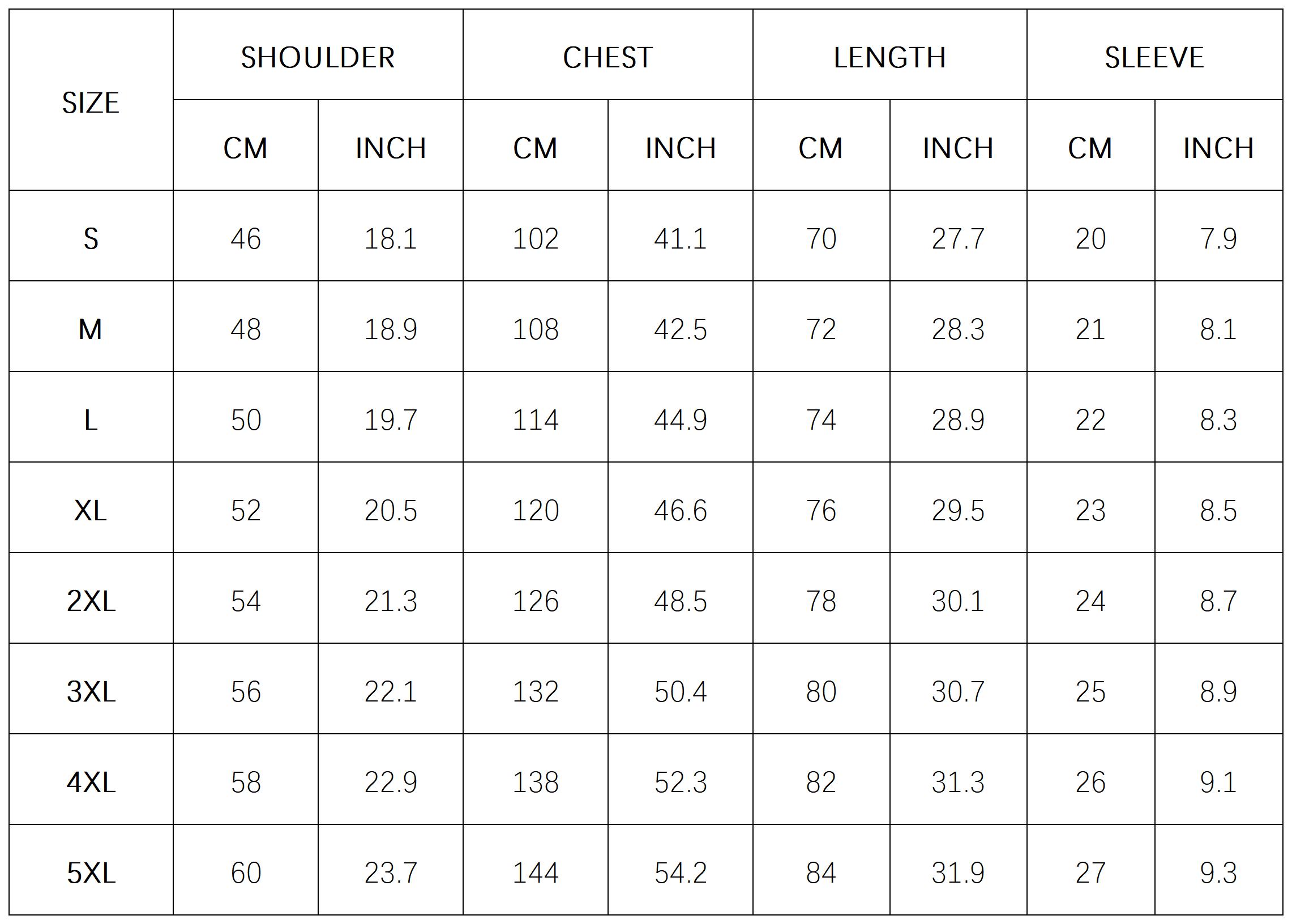
Task: Click length CM value 84
Action: pos(820,873)
